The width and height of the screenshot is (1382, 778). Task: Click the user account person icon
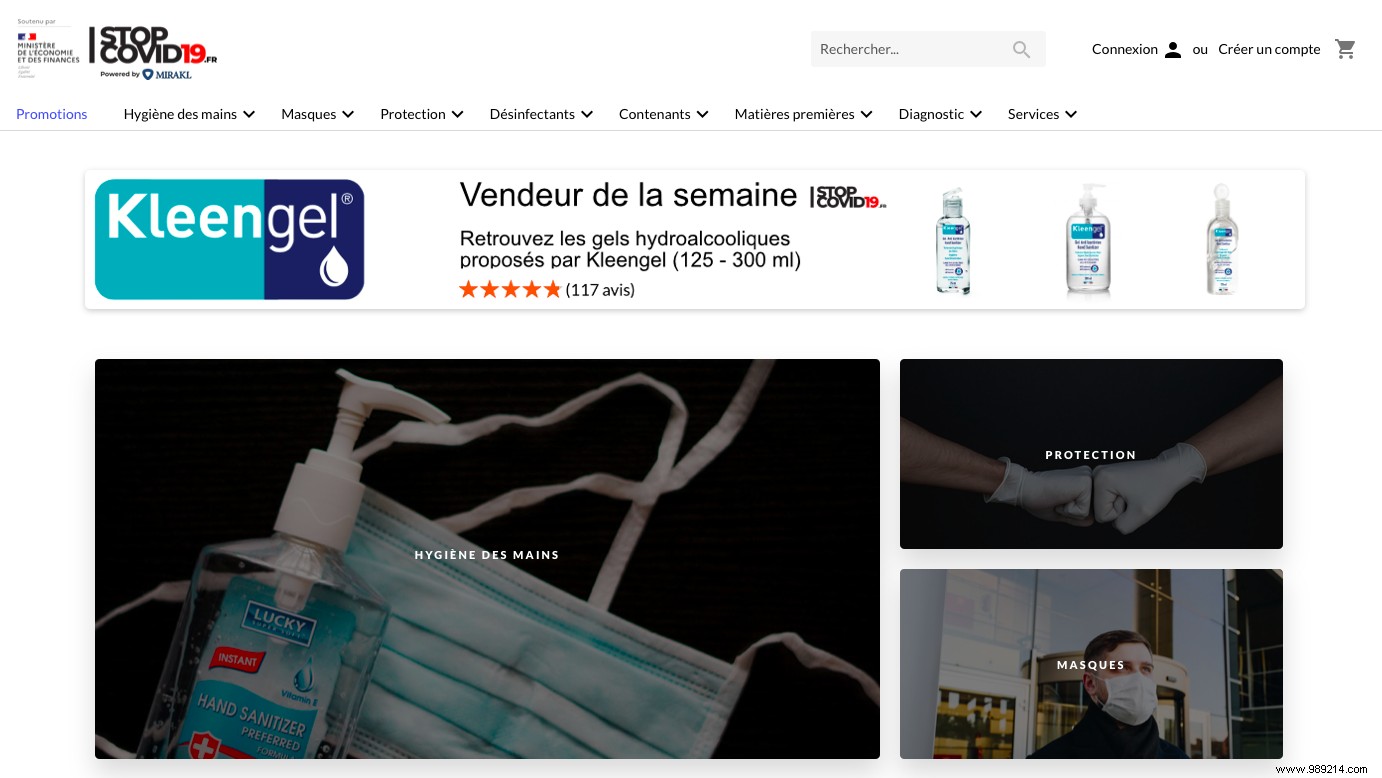[x=1173, y=49]
